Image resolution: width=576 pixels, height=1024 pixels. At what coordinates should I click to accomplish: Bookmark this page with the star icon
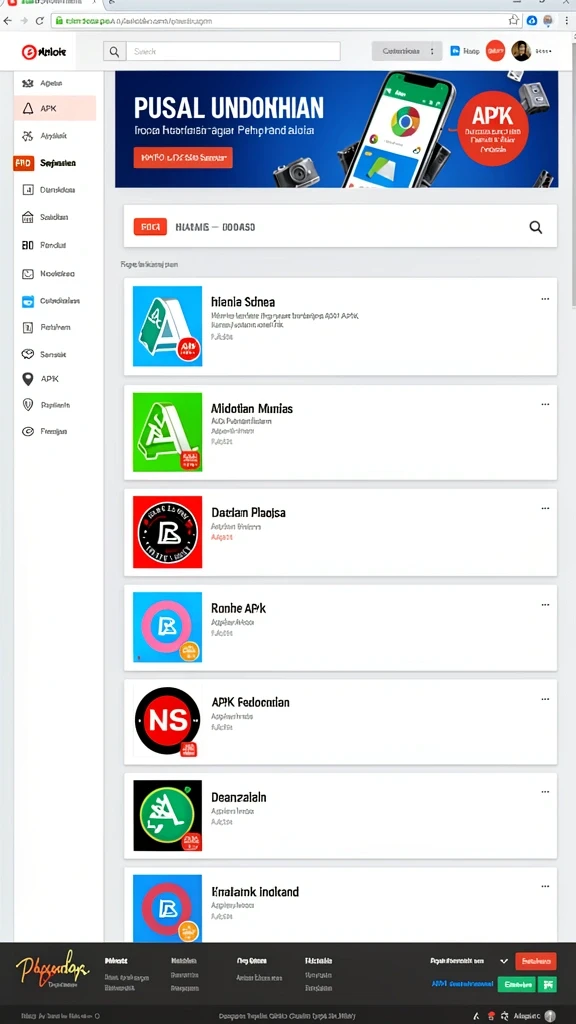point(513,21)
